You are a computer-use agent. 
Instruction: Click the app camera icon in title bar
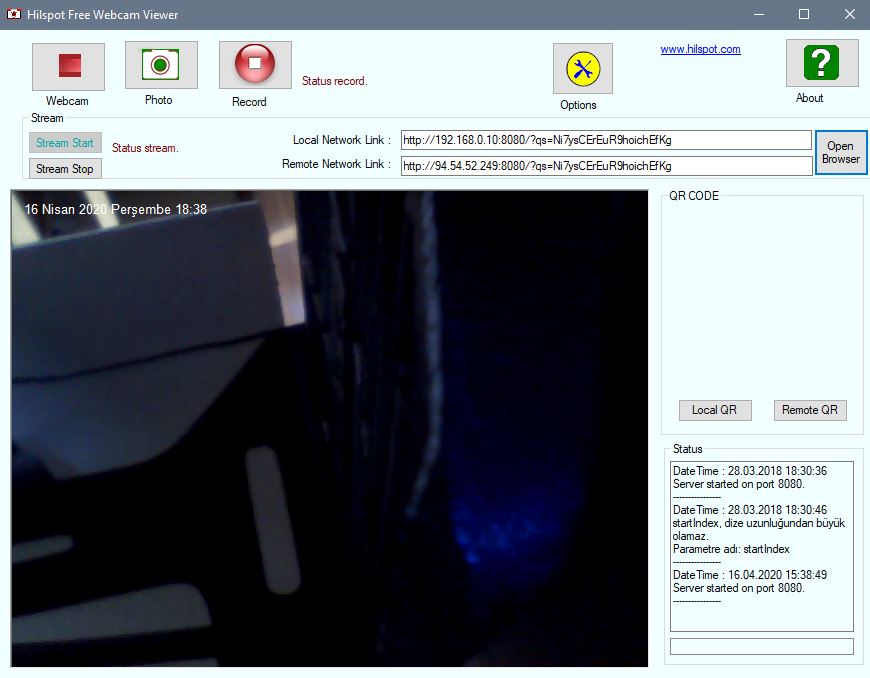15,14
